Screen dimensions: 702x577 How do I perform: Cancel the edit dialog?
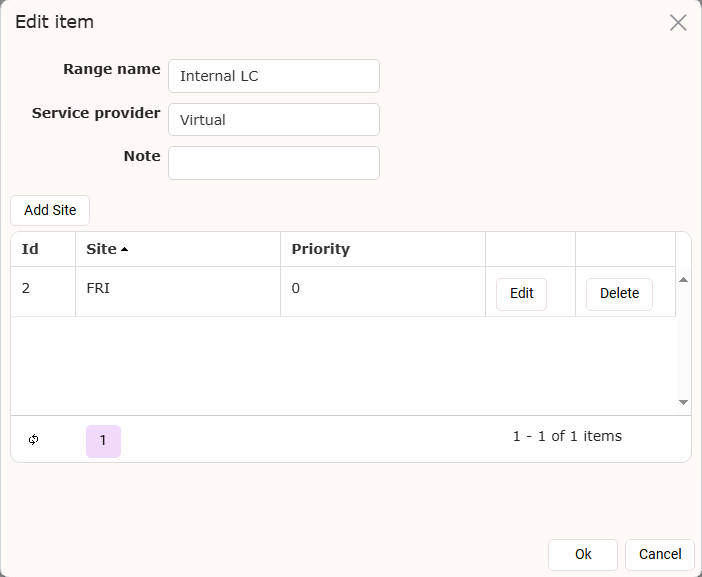pos(659,555)
